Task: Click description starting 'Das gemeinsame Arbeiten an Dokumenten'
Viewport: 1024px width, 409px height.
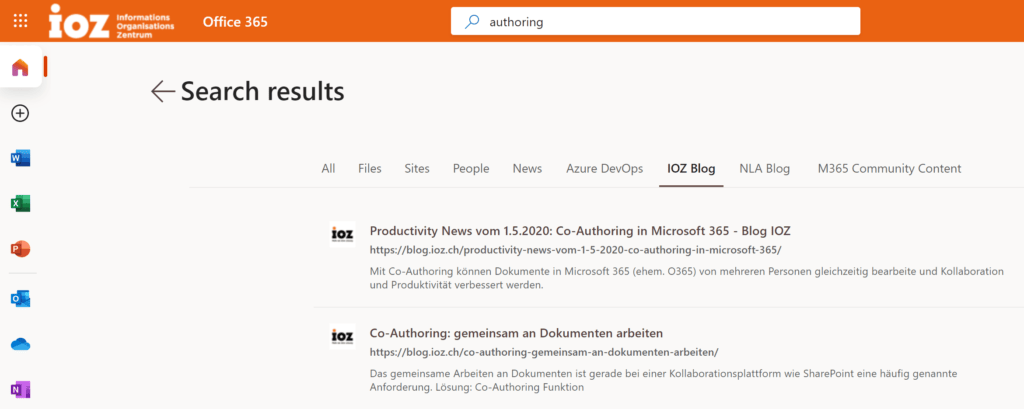Action: point(664,380)
